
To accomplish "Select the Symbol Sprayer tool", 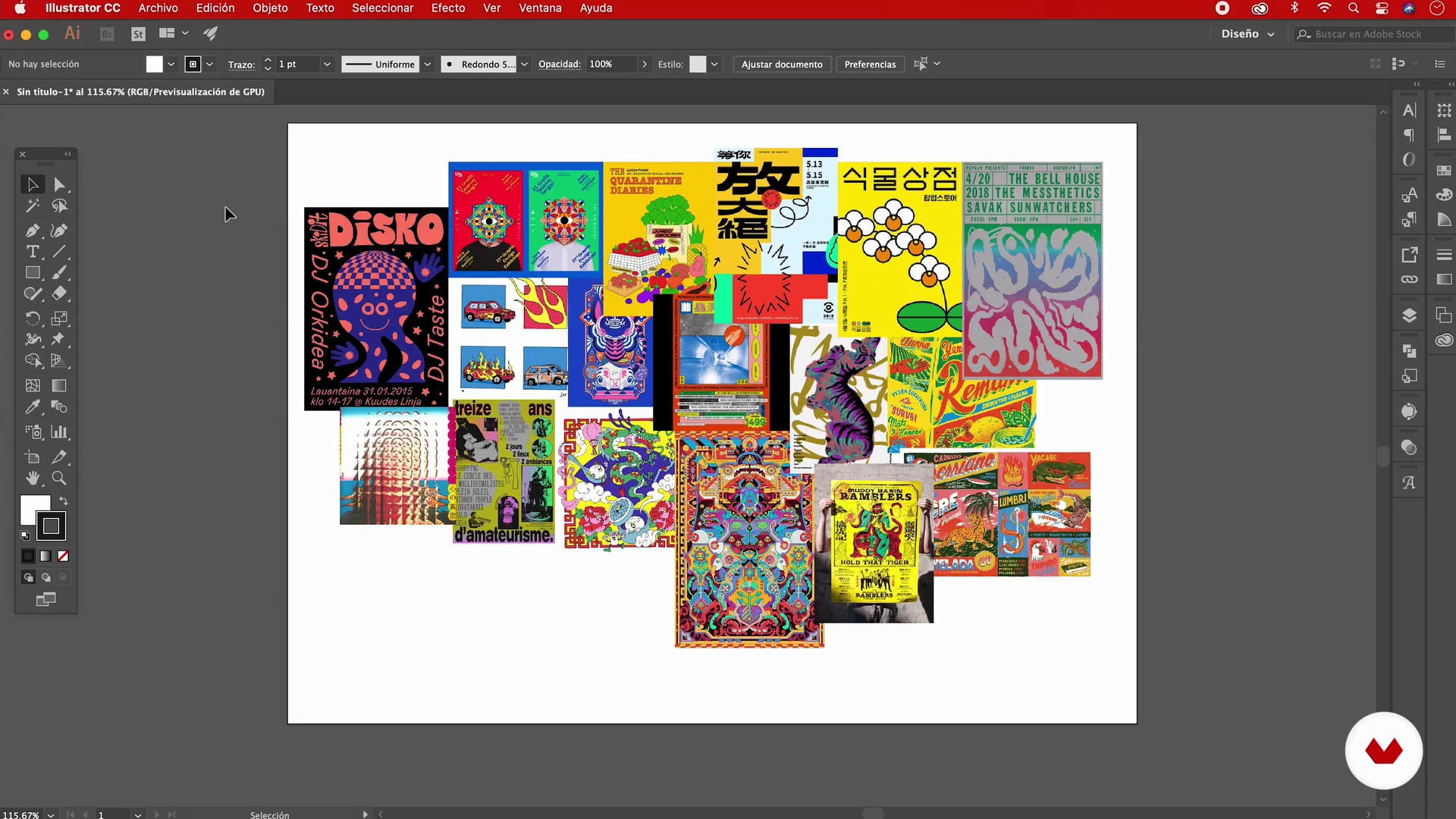I will coord(33,432).
